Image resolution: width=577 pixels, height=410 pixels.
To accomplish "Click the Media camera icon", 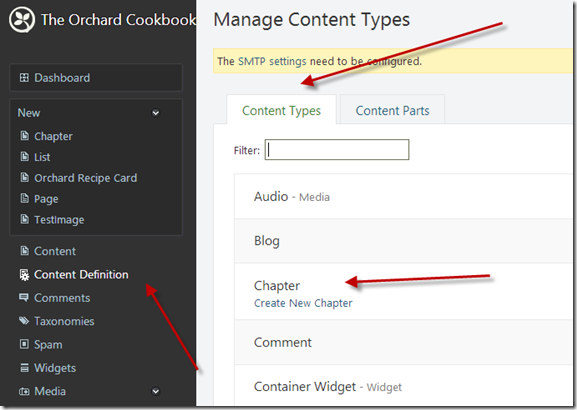I will click(24, 391).
